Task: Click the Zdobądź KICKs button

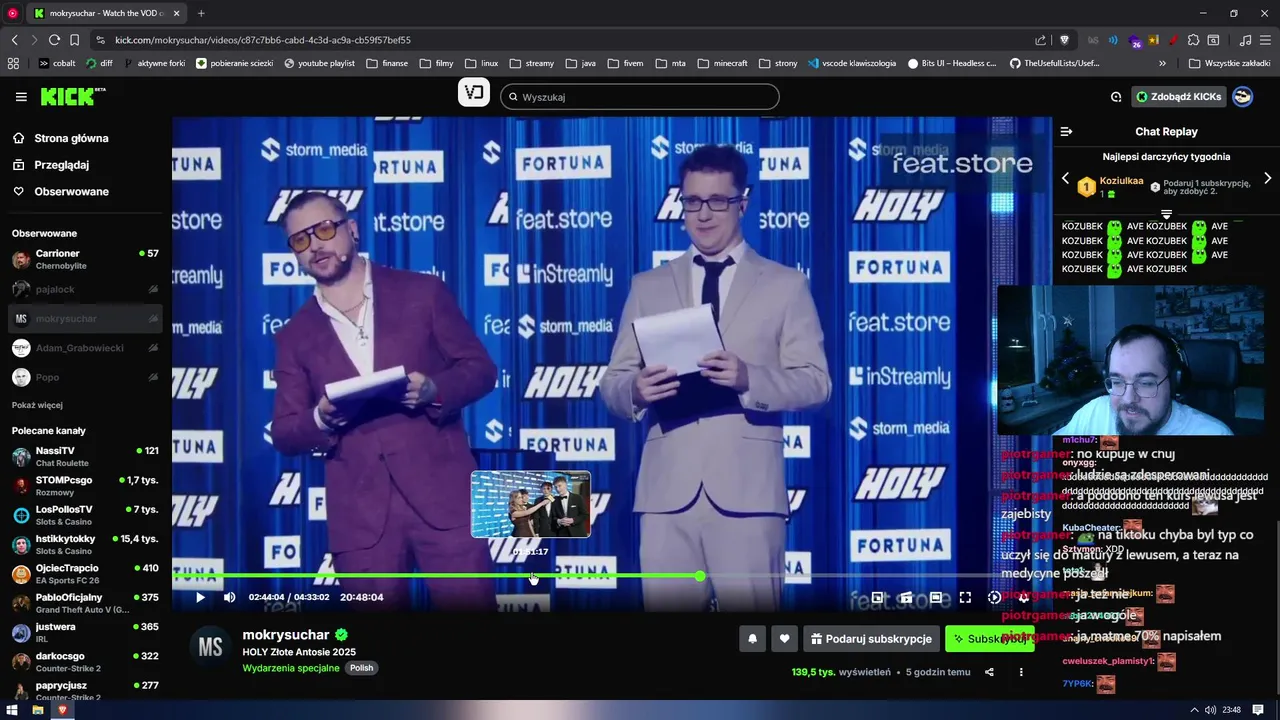Action: pyautogui.click(x=1178, y=97)
